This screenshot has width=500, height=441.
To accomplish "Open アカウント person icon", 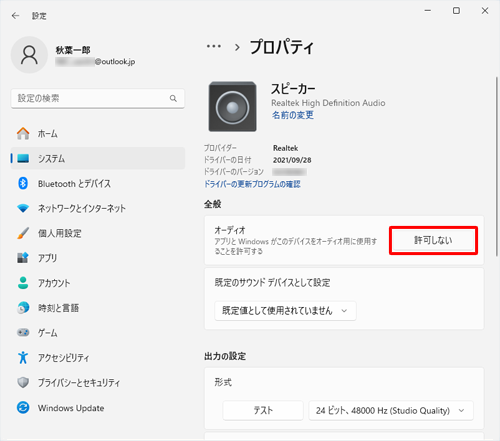I will tap(23, 283).
